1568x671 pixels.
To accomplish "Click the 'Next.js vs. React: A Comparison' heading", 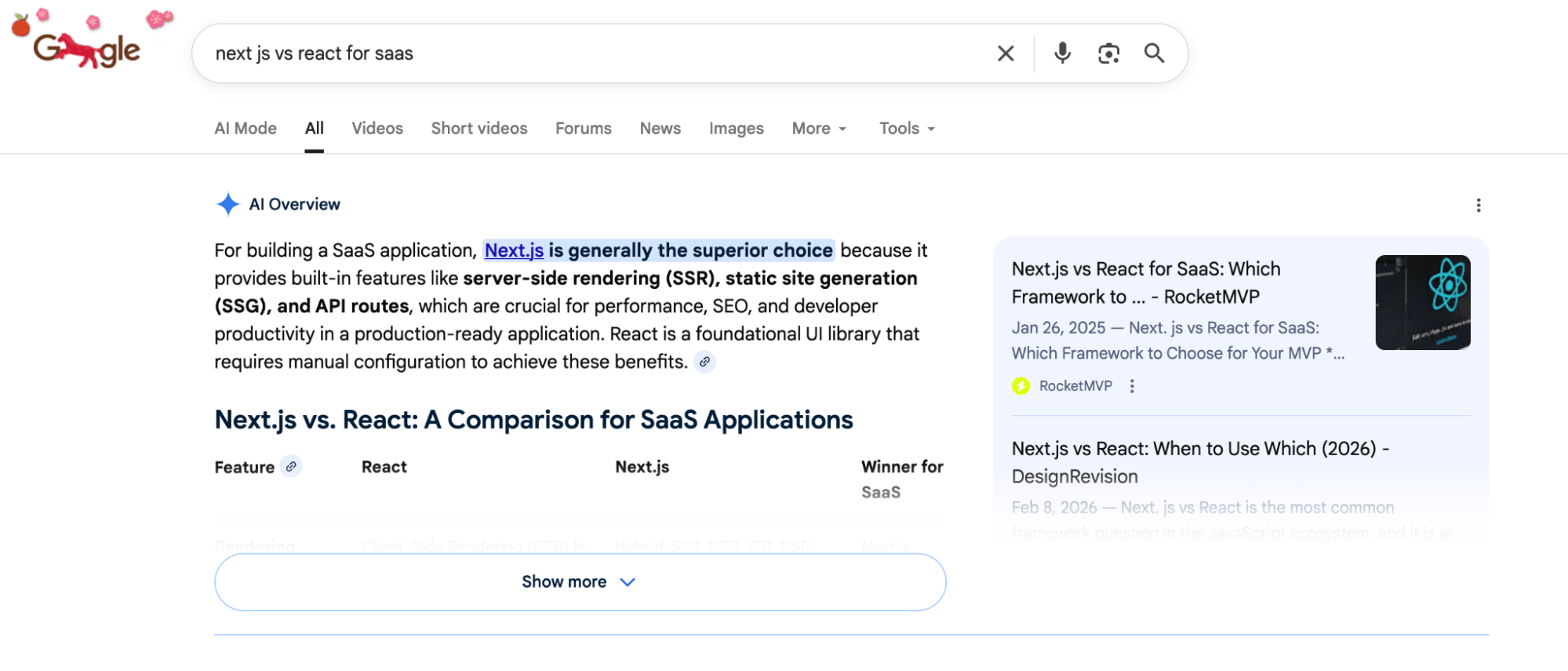I will 533,420.
